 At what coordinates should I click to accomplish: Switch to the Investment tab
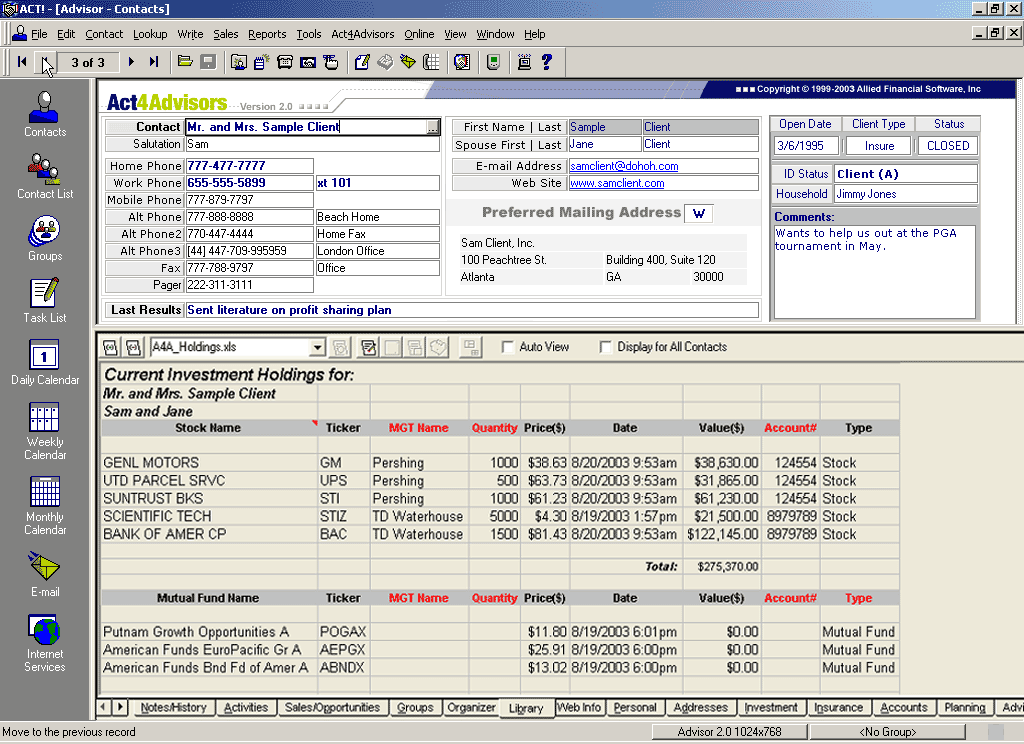[771, 707]
